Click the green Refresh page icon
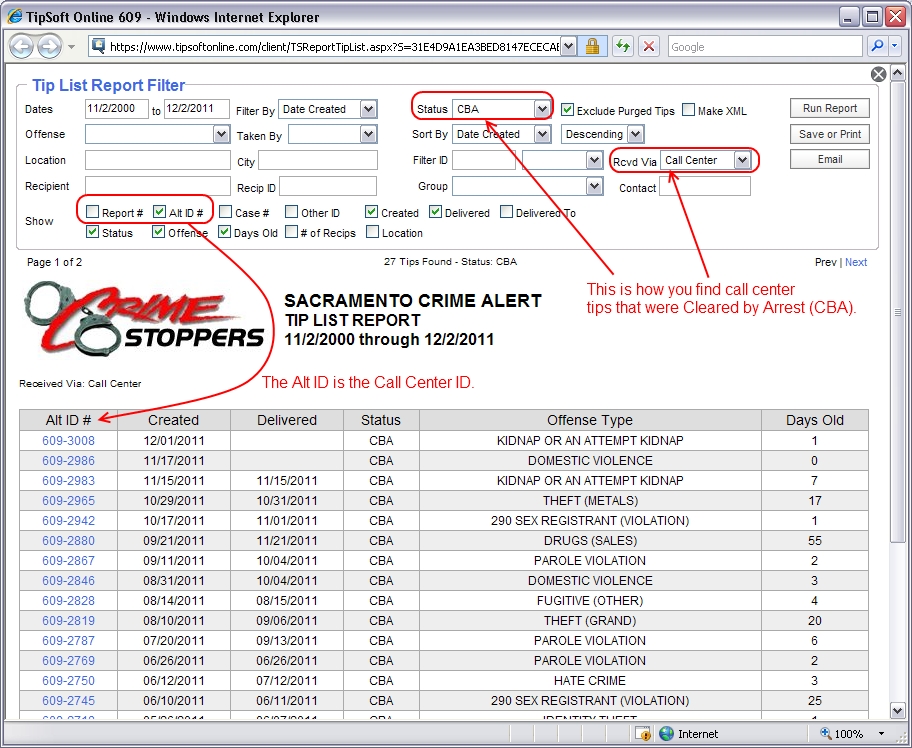This screenshot has width=912, height=748. point(623,47)
